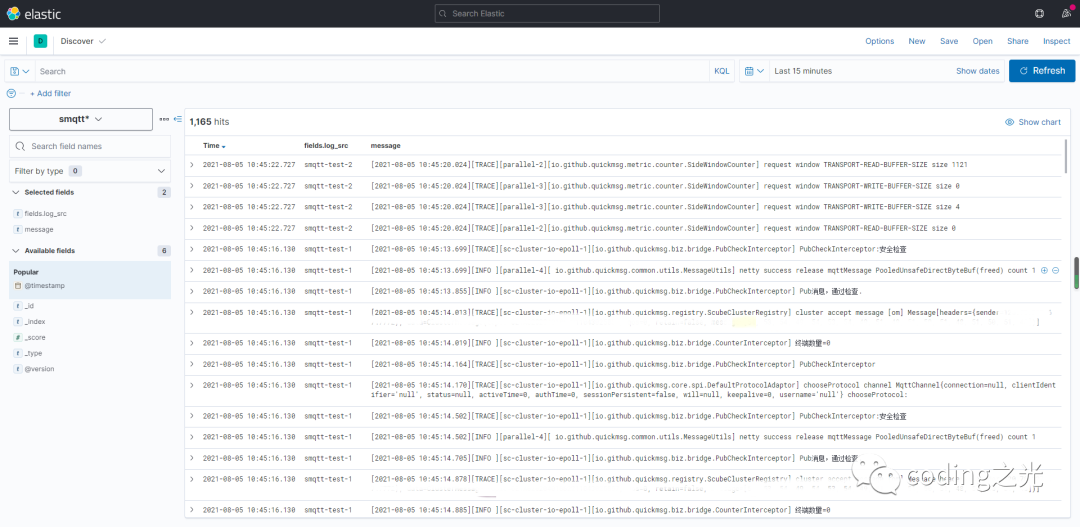Open the Options menu
Image resolution: width=1080 pixels, height=527 pixels.
[x=880, y=41]
